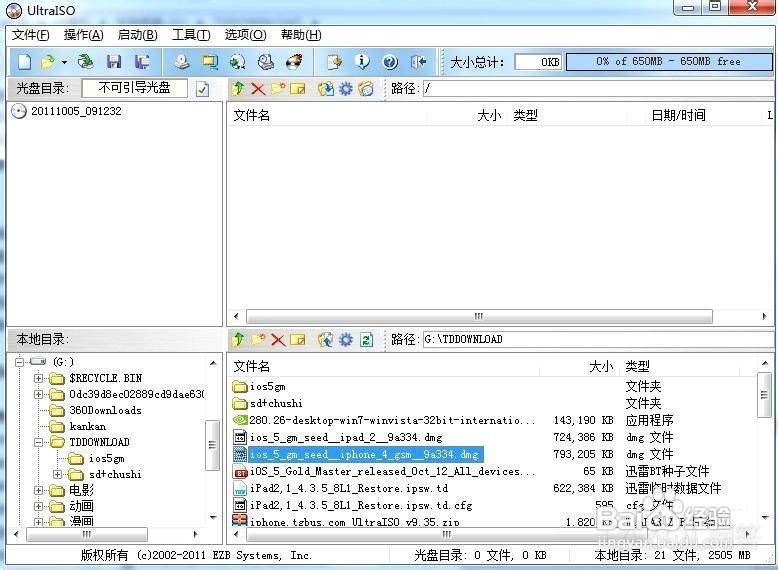This screenshot has height=570, width=778.
Task: Click the local pane gear settings icon
Action: click(x=345, y=339)
